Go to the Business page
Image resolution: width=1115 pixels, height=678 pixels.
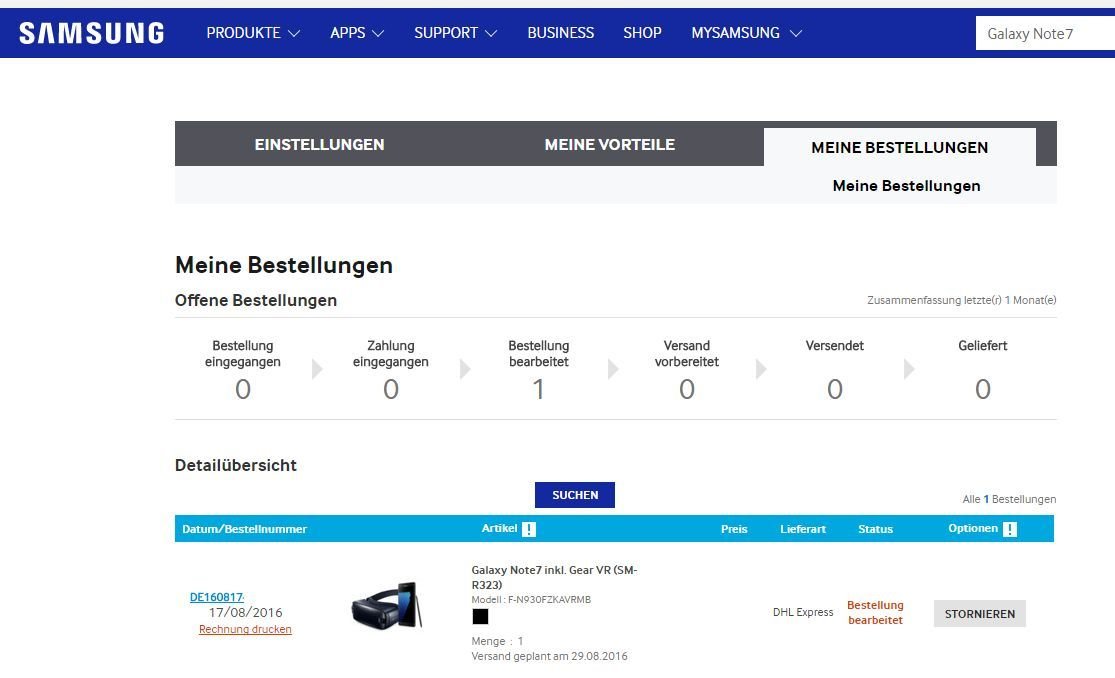(x=560, y=33)
